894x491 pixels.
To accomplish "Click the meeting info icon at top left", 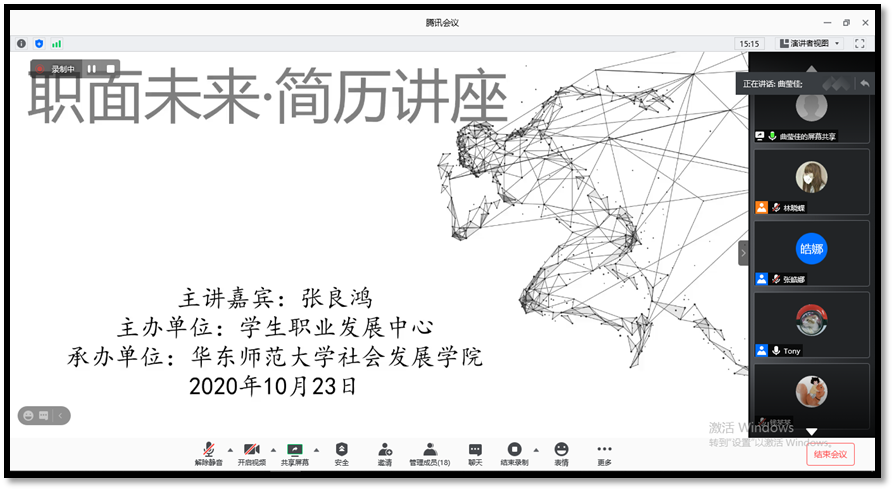I will click(22, 44).
